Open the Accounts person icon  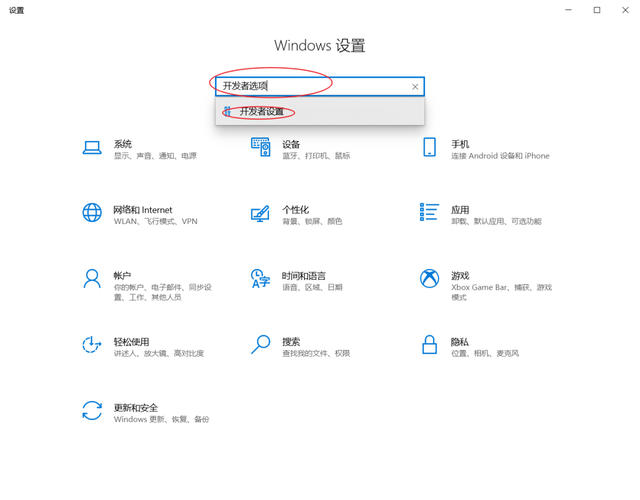coord(92,278)
